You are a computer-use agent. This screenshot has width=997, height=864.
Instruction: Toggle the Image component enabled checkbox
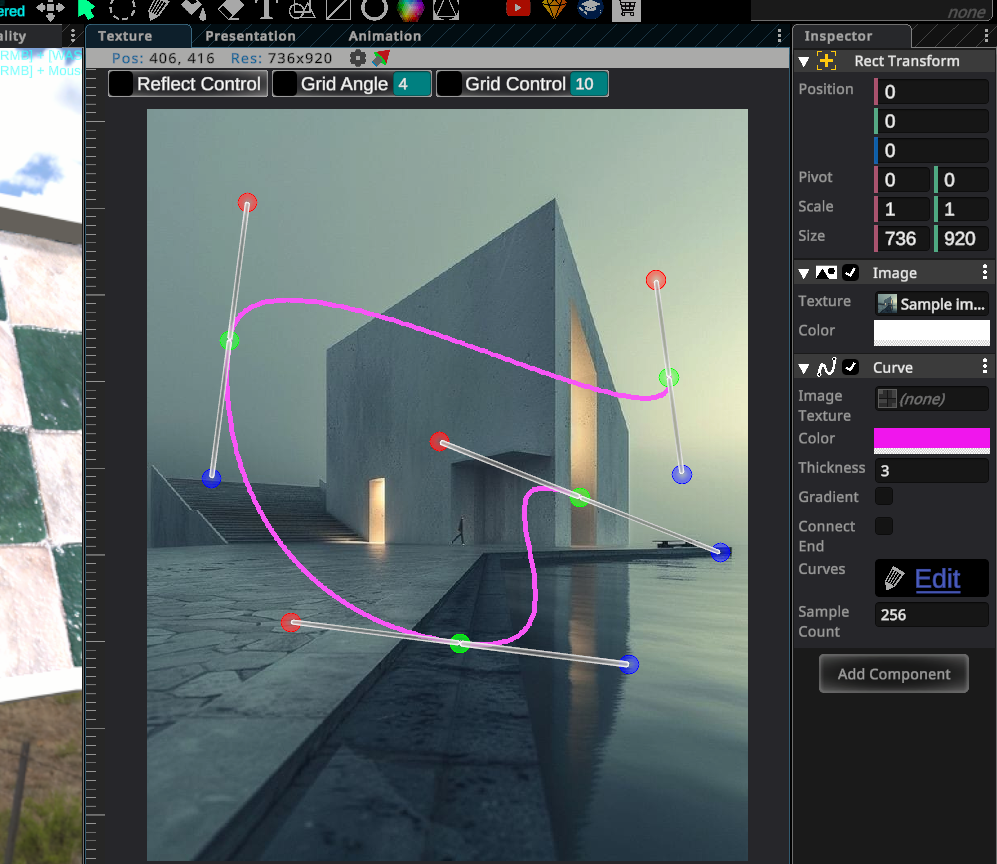[850, 273]
